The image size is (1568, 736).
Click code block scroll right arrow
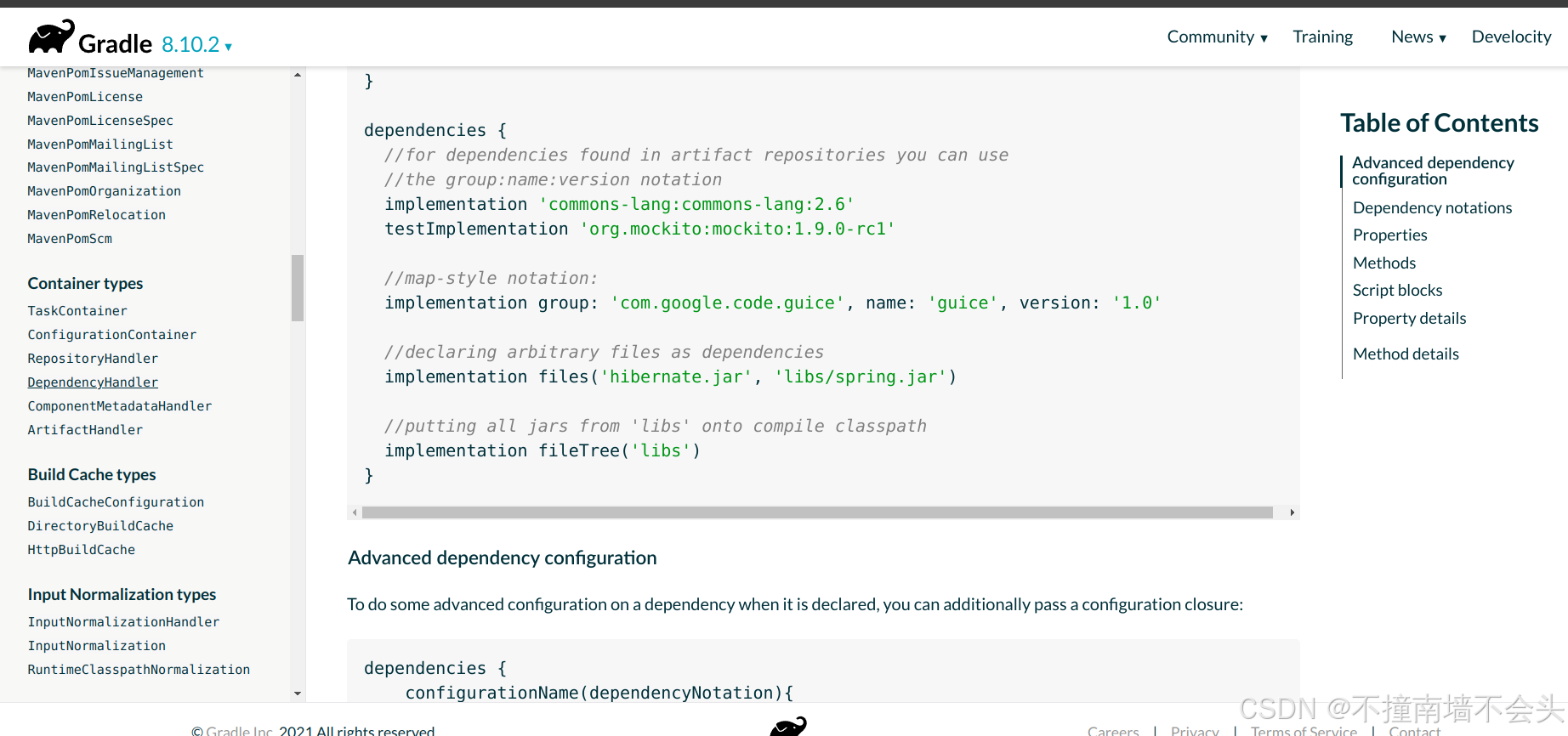[x=1292, y=512]
